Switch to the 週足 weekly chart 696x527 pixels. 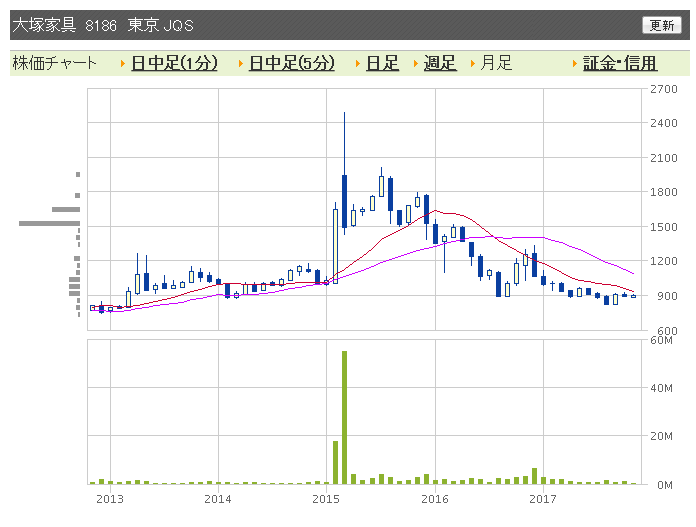click(440, 63)
